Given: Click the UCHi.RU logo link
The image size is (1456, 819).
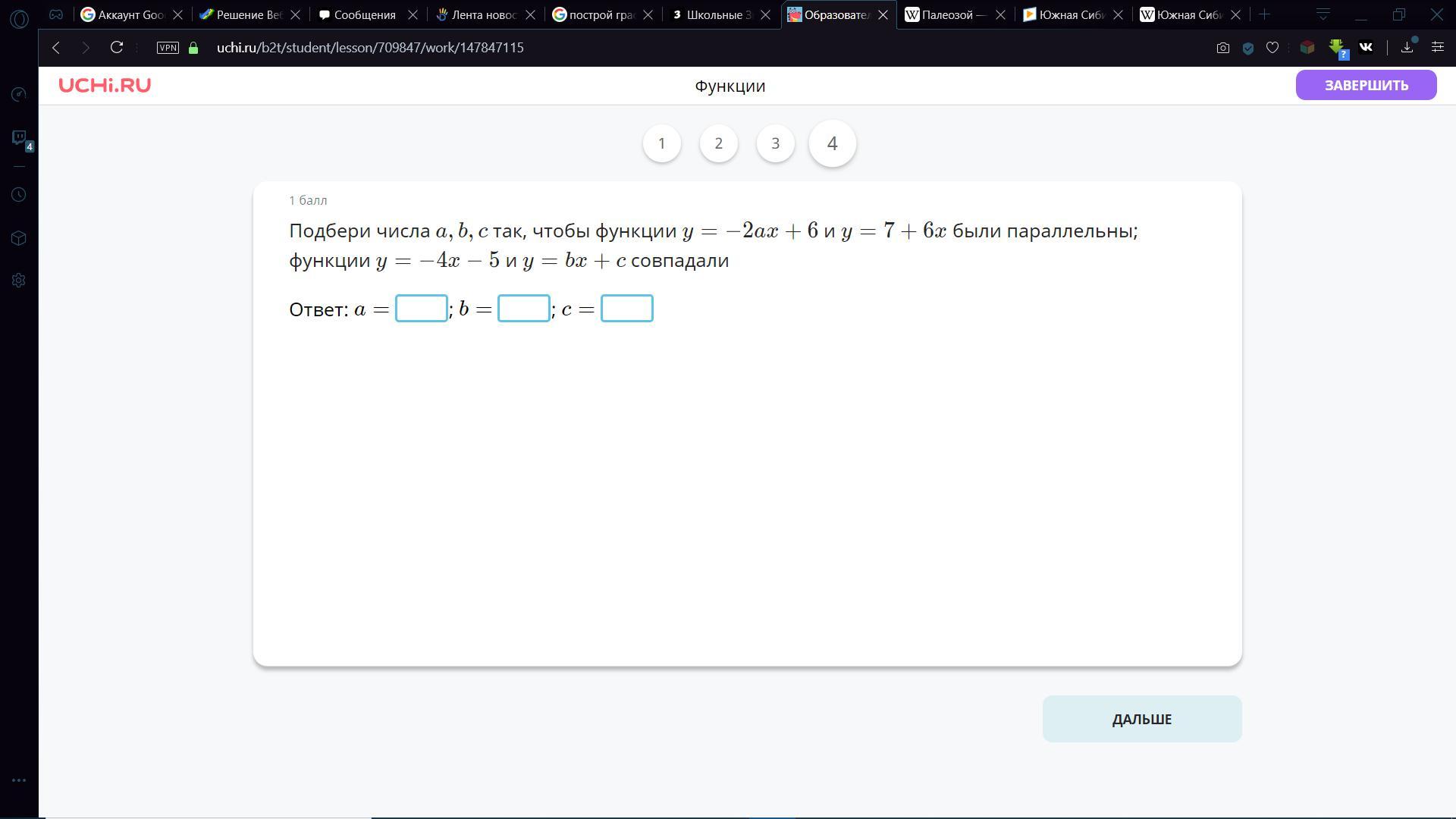Looking at the screenshot, I should click(105, 86).
